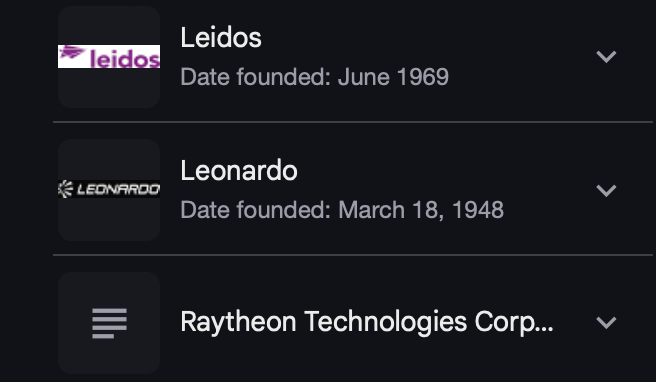Click the starburst emblem in Leonardo logo

tap(66, 189)
